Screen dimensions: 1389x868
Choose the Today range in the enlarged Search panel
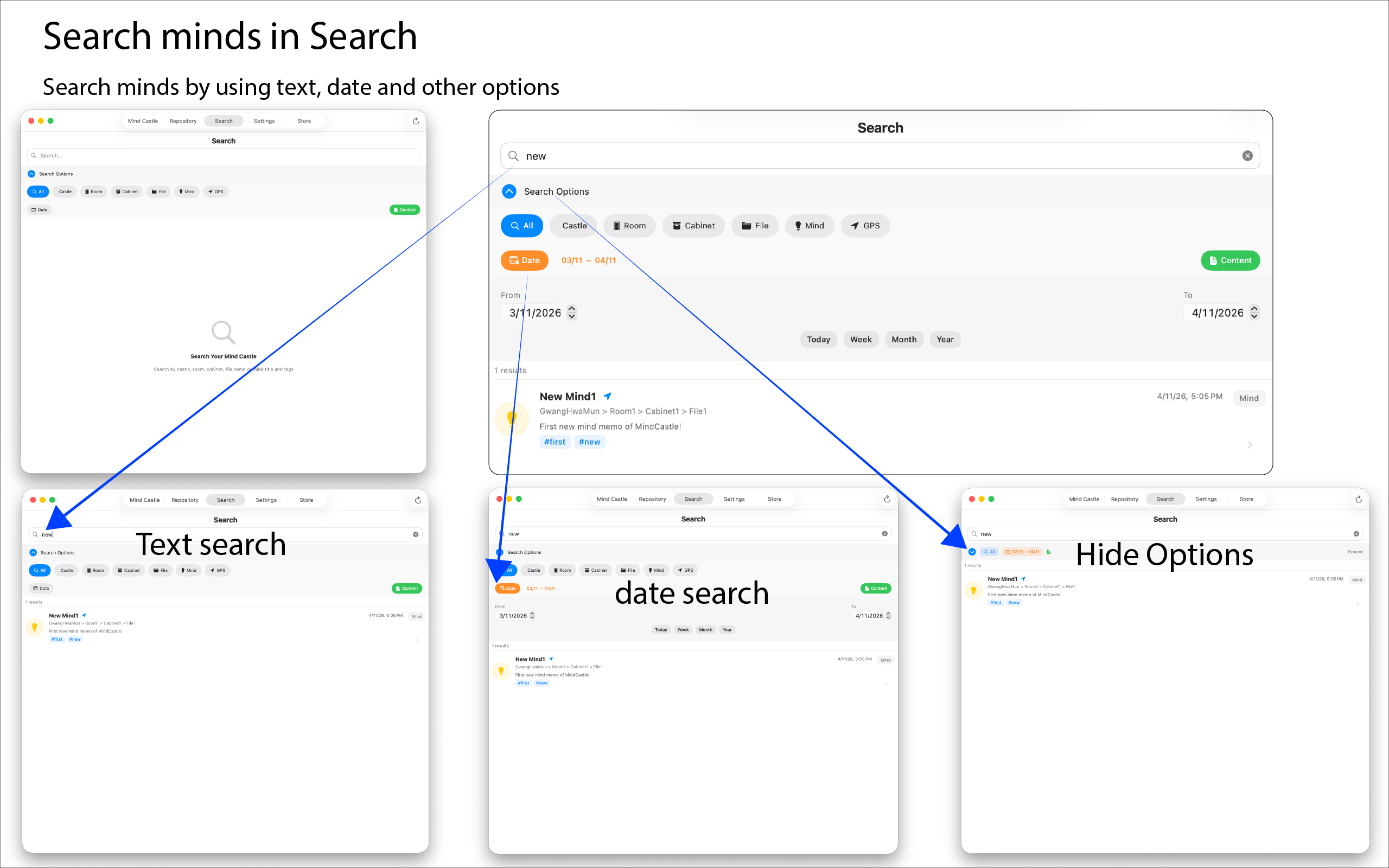click(x=818, y=339)
